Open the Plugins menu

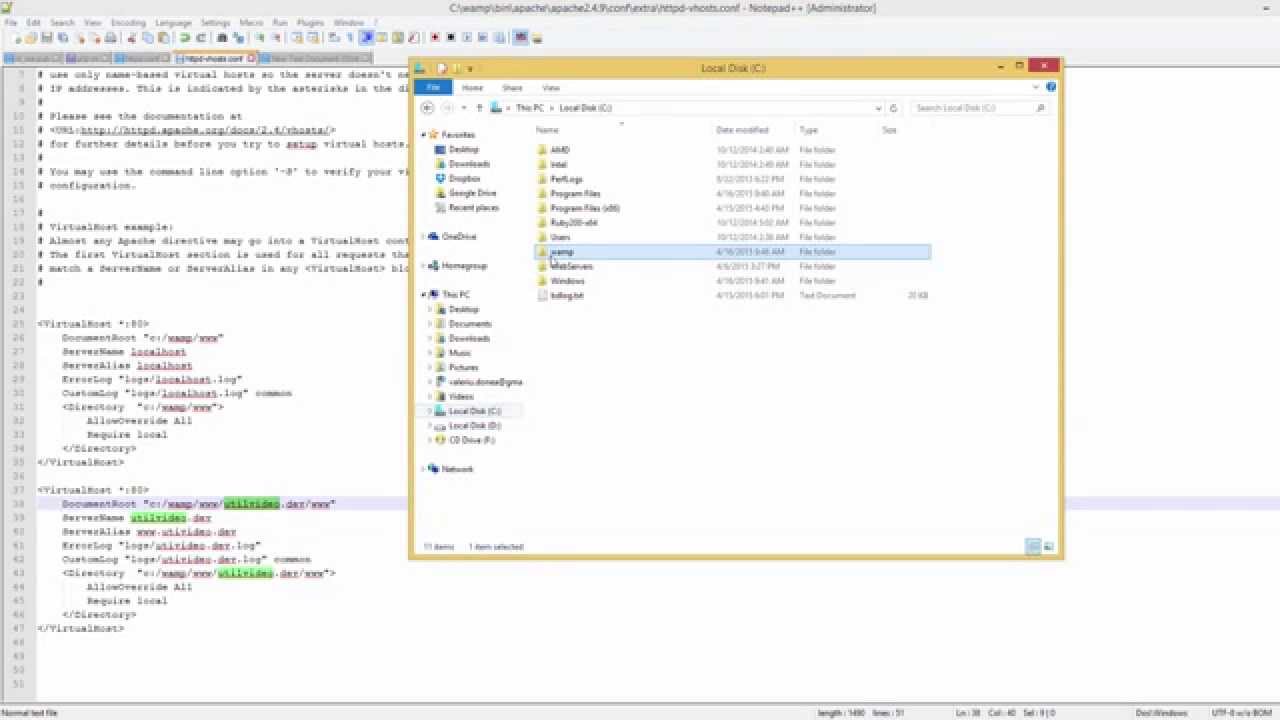pos(311,22)
